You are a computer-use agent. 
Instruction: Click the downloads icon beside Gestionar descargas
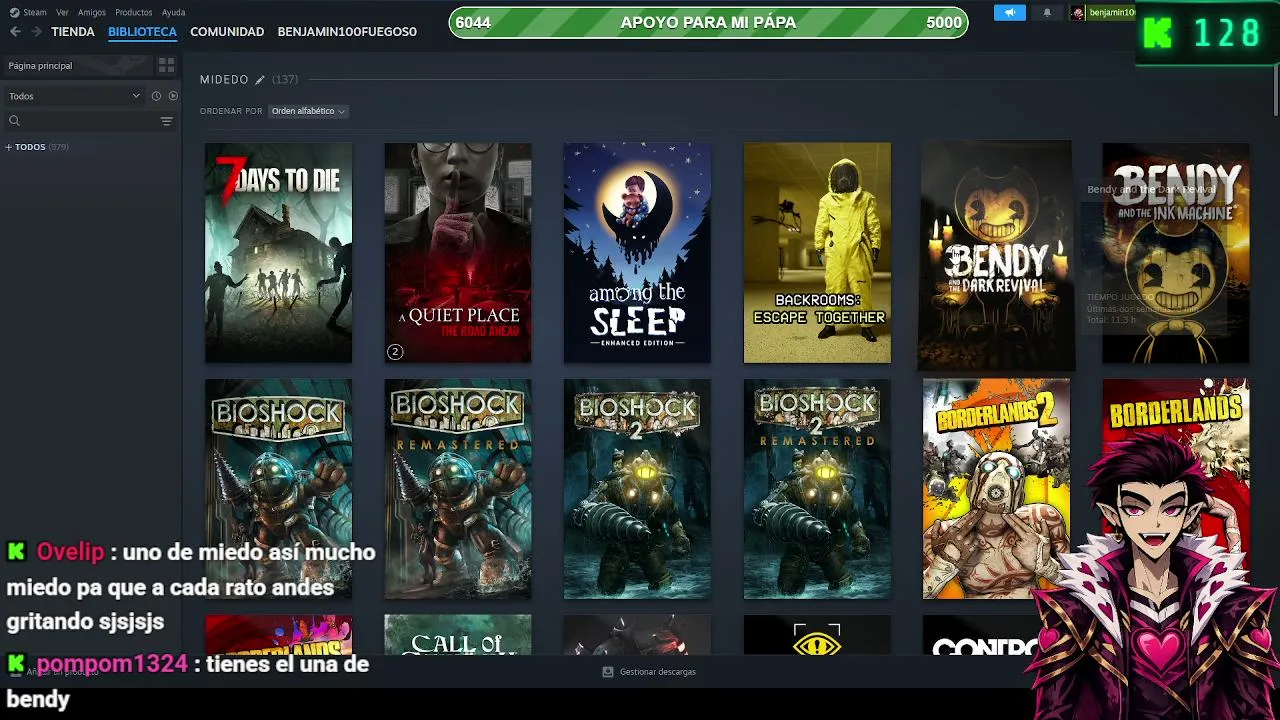click(607, 672)
